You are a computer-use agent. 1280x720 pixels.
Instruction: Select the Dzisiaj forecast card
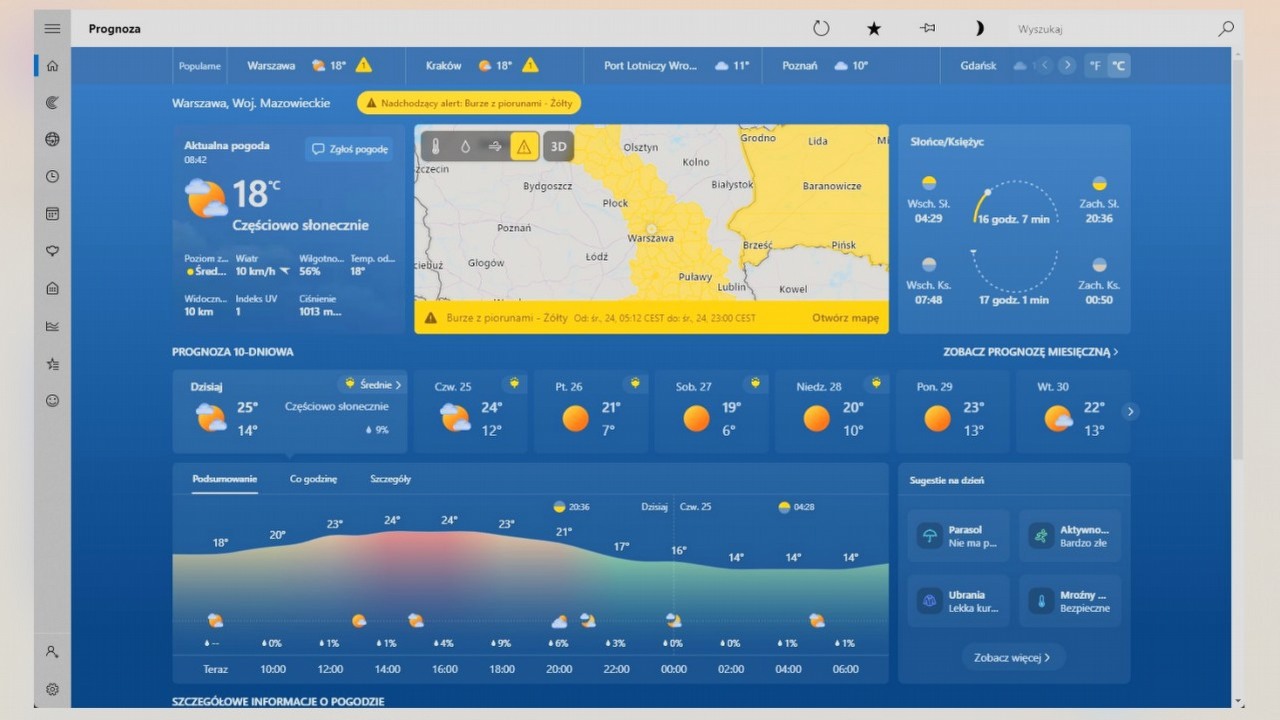click(x=290, y=412)
